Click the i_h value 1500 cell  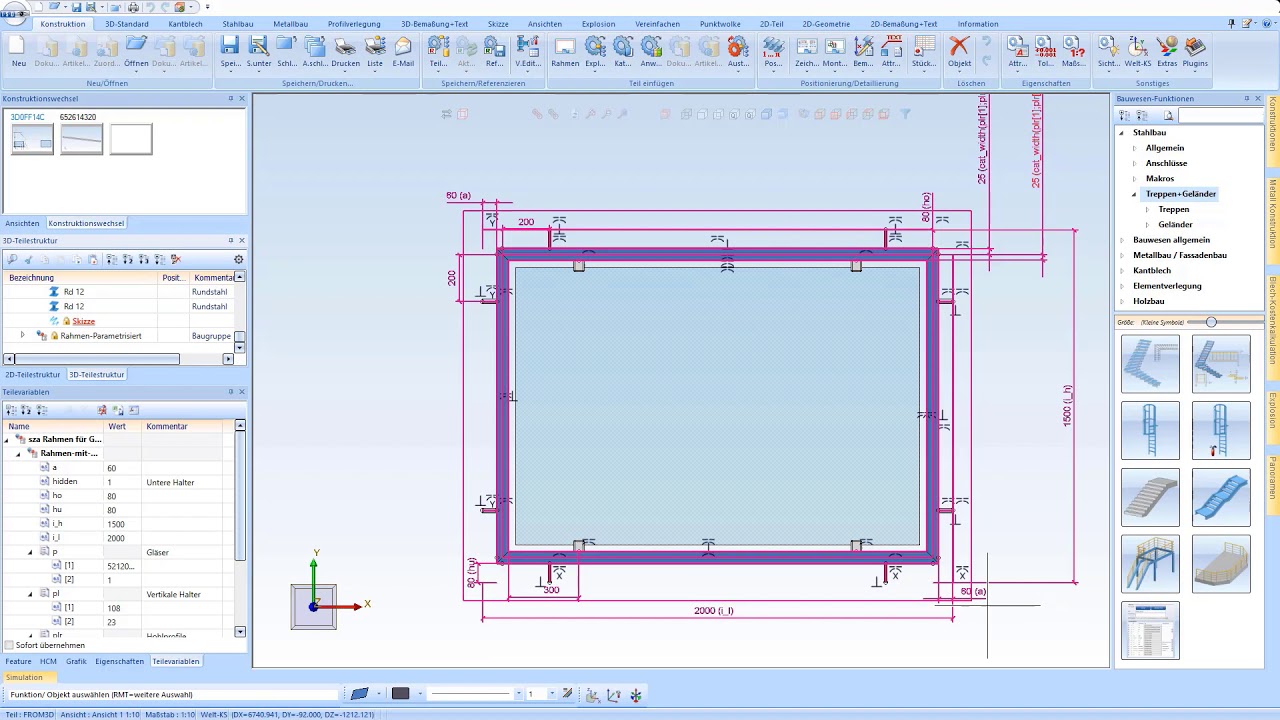pos(123,524)
